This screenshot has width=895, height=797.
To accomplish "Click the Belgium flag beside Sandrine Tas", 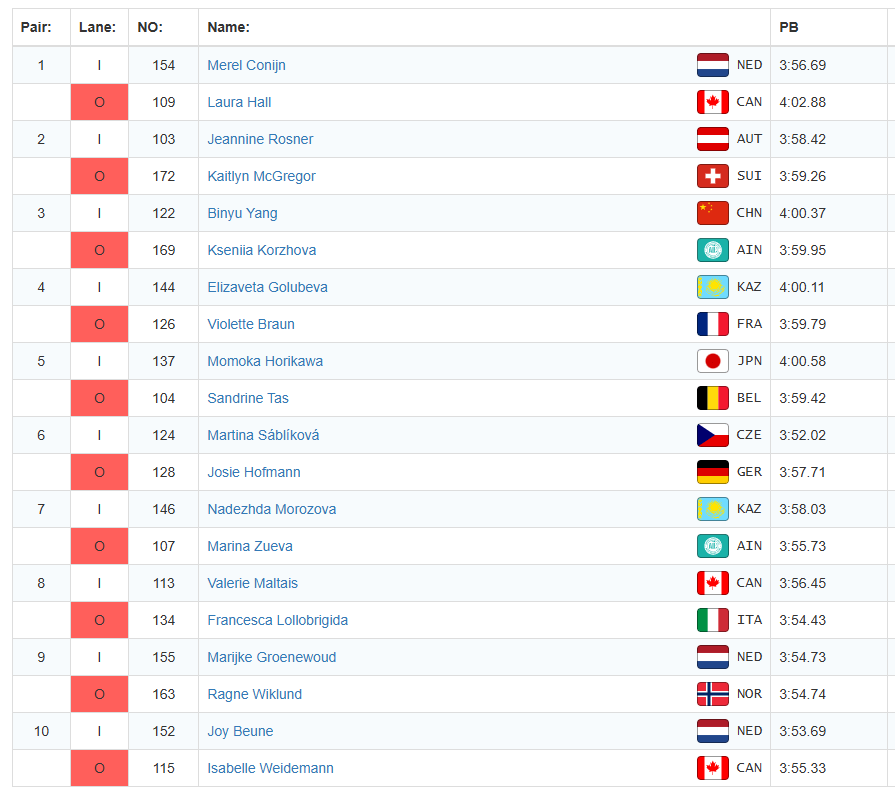I will click(712, 398).
